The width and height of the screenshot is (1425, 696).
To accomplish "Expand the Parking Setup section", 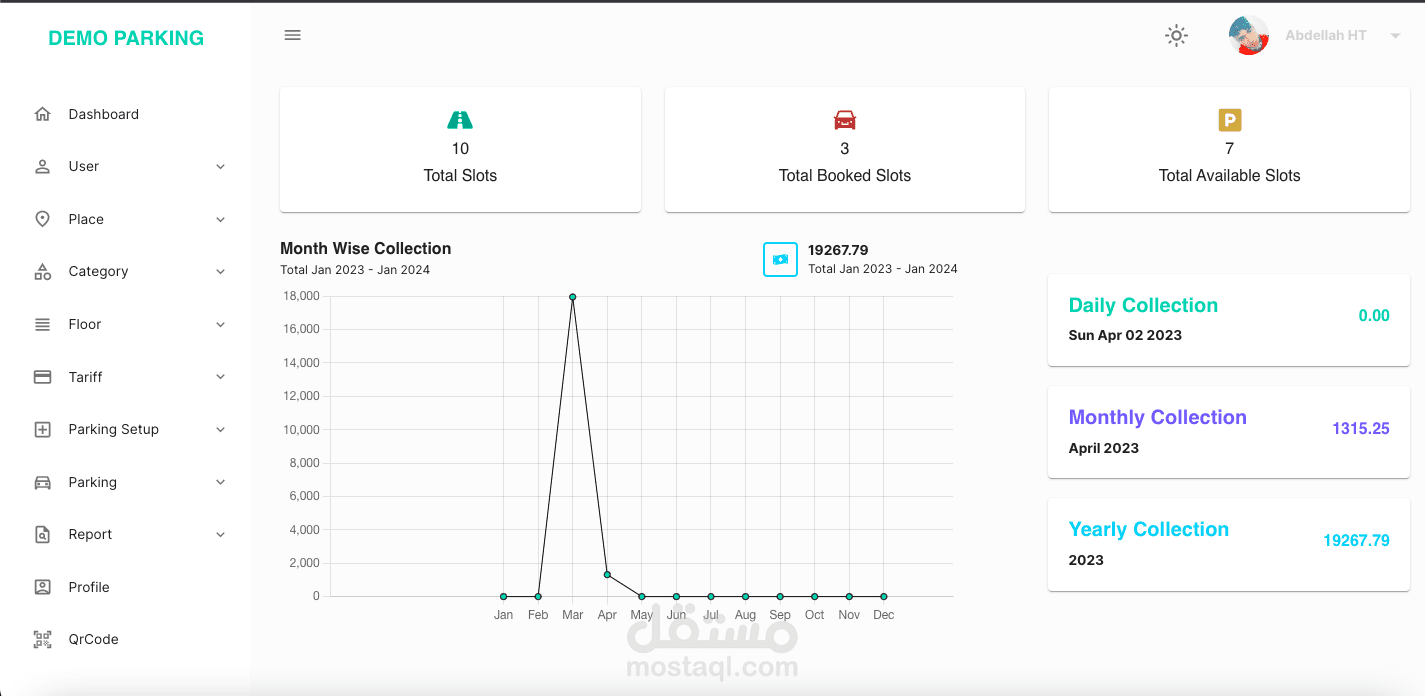I will pyautogui.click(x=220, y=429).
